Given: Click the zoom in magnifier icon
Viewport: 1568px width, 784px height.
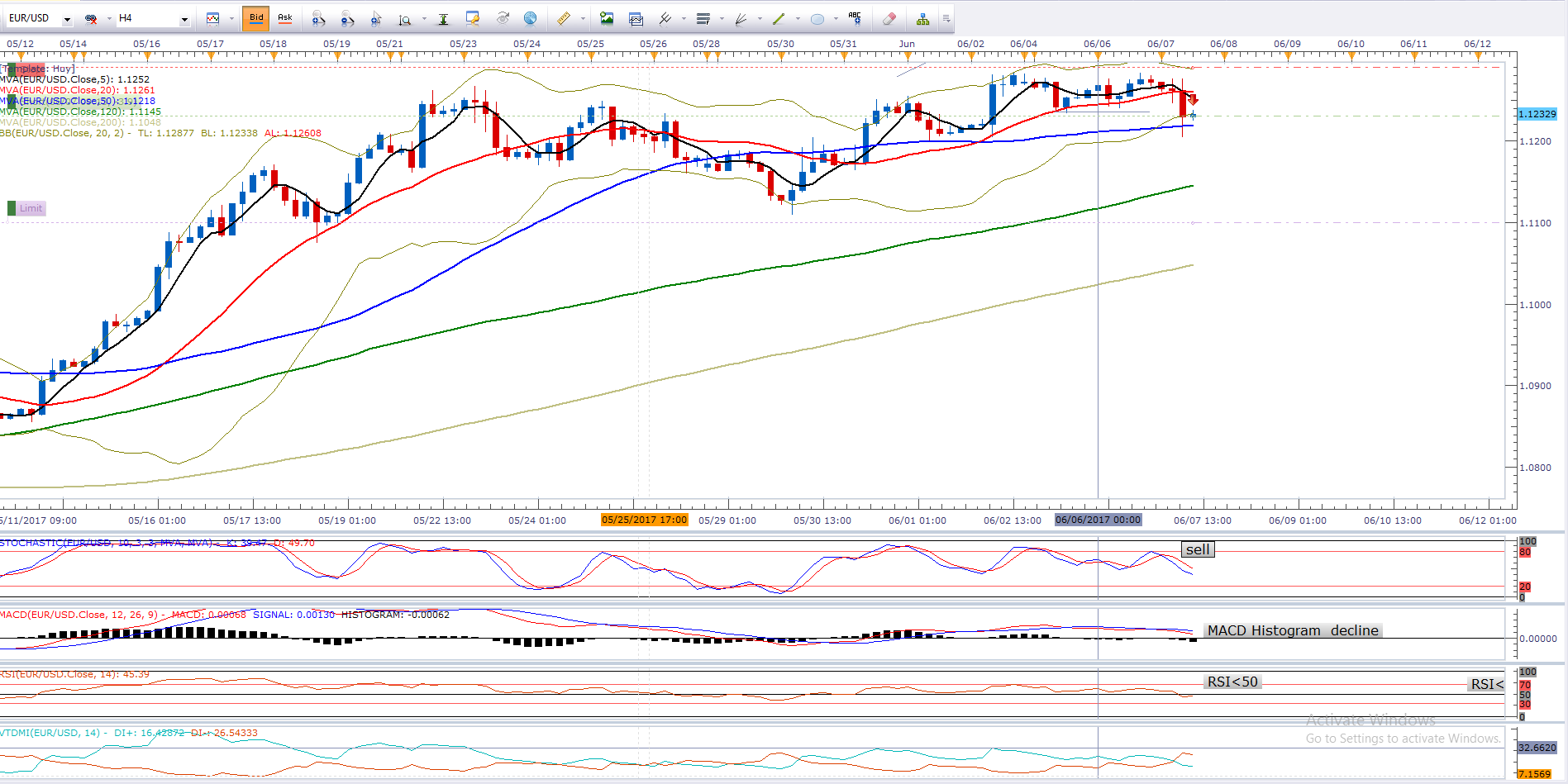Looking at the screenshot, I should pyautogui.click(x=319, y=18).
